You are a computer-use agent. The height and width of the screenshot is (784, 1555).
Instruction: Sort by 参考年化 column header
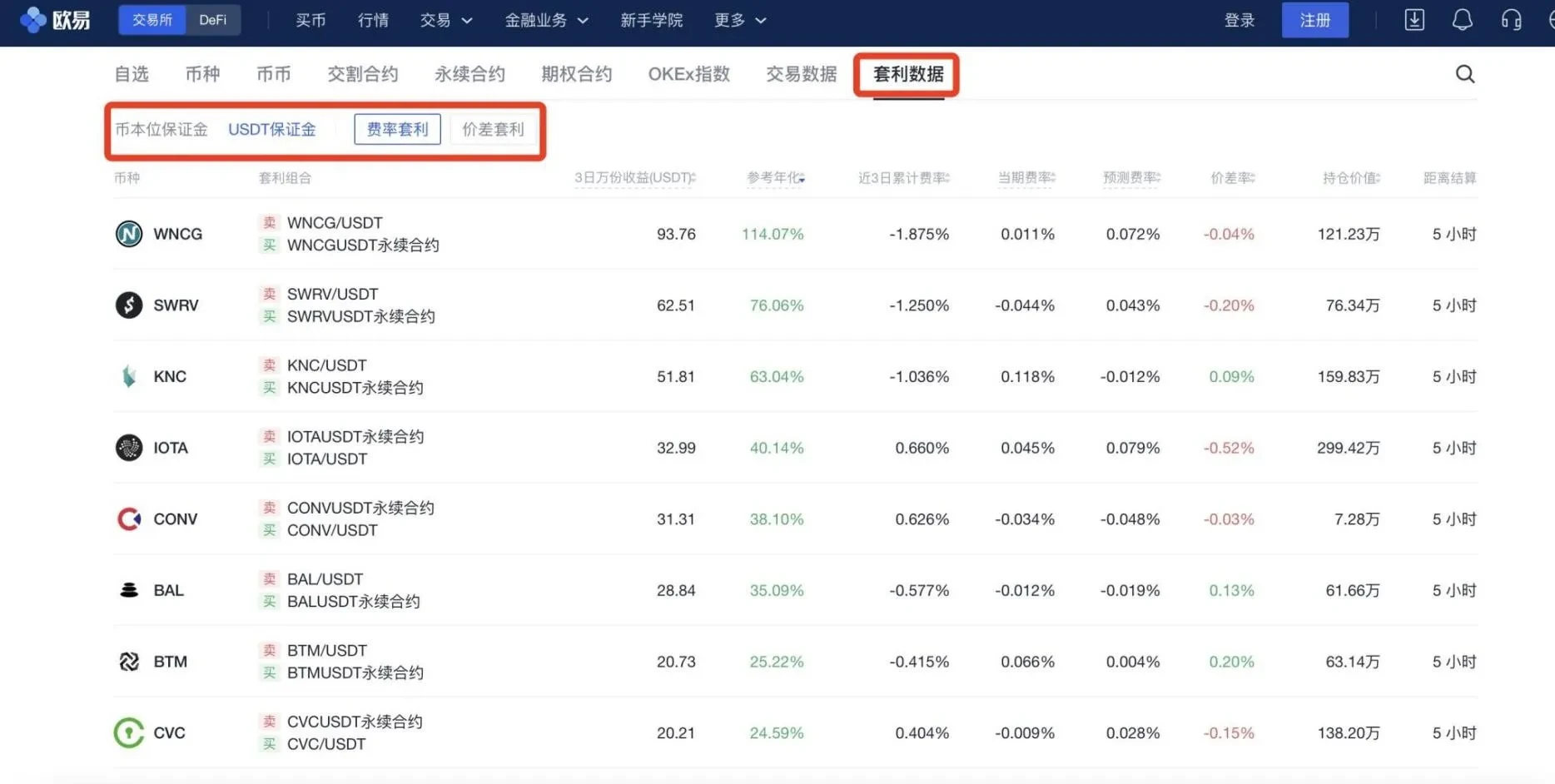click(x=775, y=177)
